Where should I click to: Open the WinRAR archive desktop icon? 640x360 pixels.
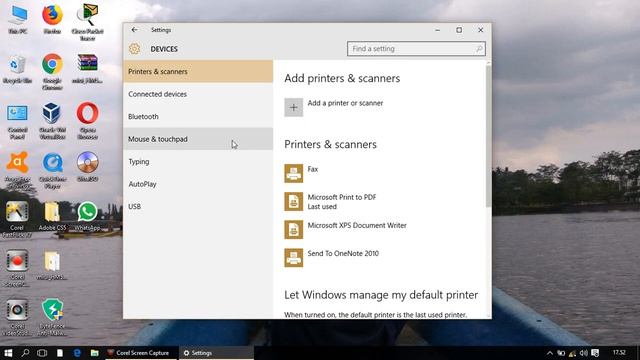point(87,69)
